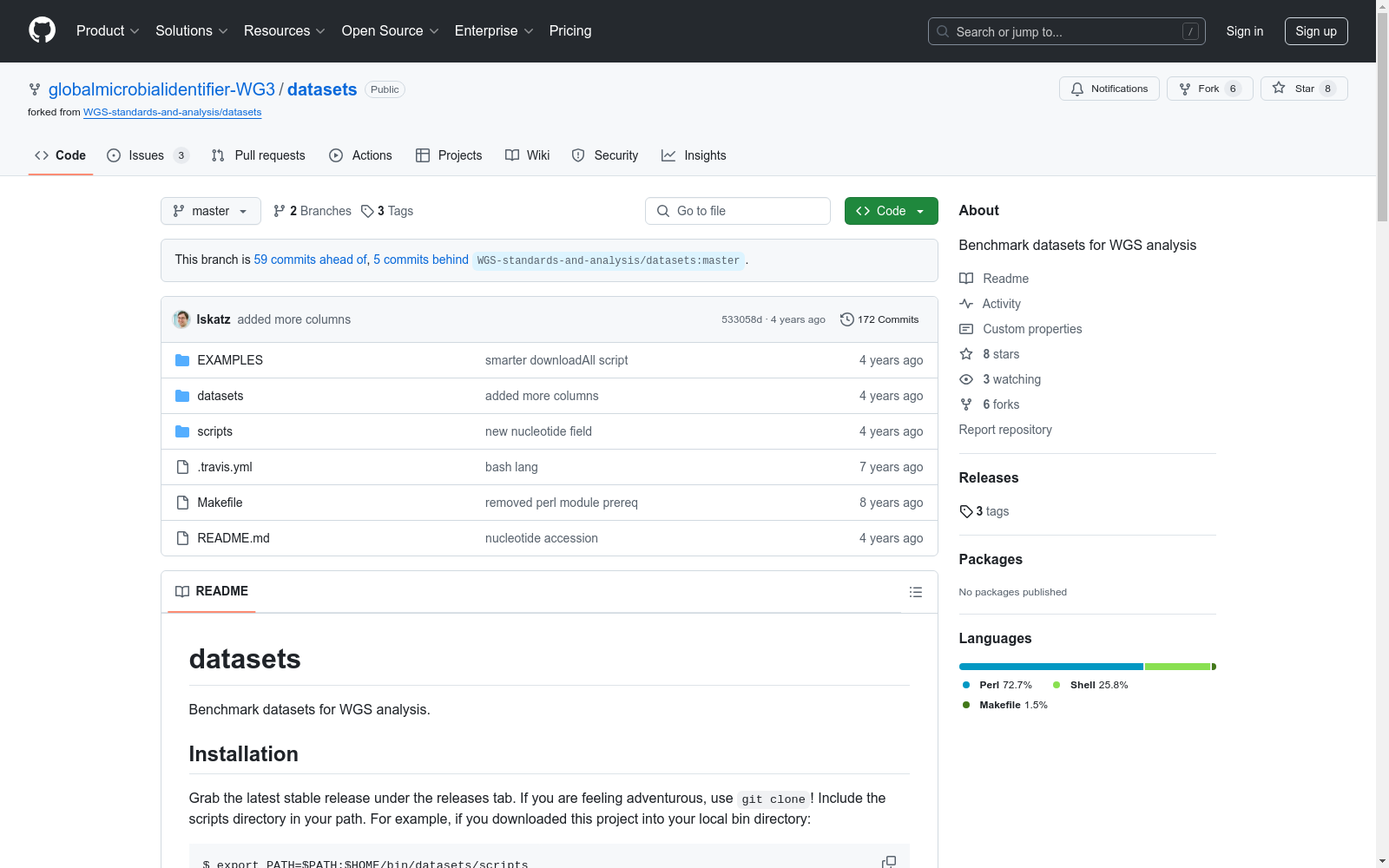This screenshot has height=868, width=1389.
Task: Click the Custom properties icon
Action: 966,329
